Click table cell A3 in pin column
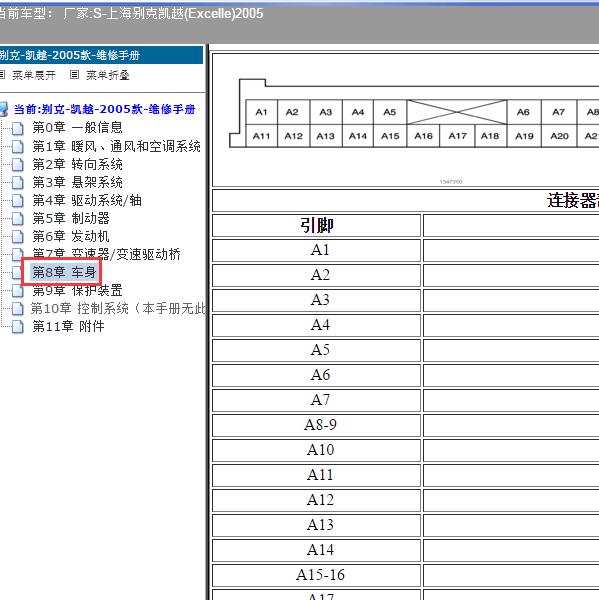The width and height of the screenshot is (599, 600). click(317, 300)
